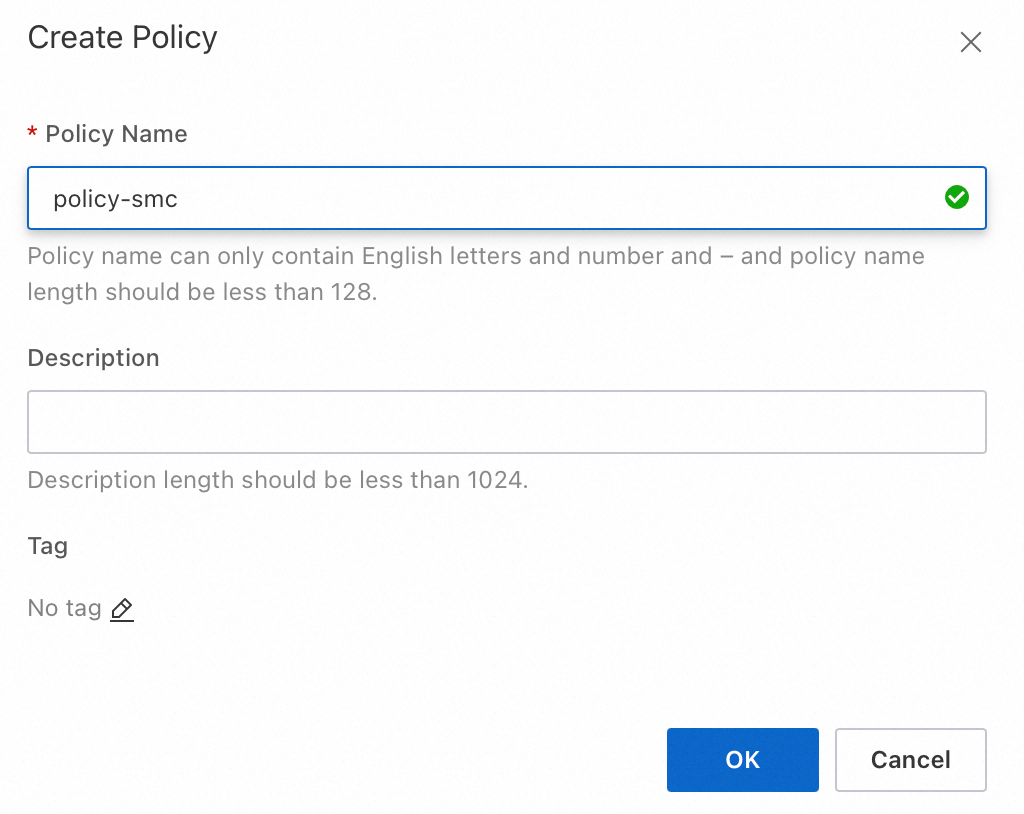Close the Create Policy dialog with the X
This screenshot has height=814, width=1024.
[x=970, y=42]
